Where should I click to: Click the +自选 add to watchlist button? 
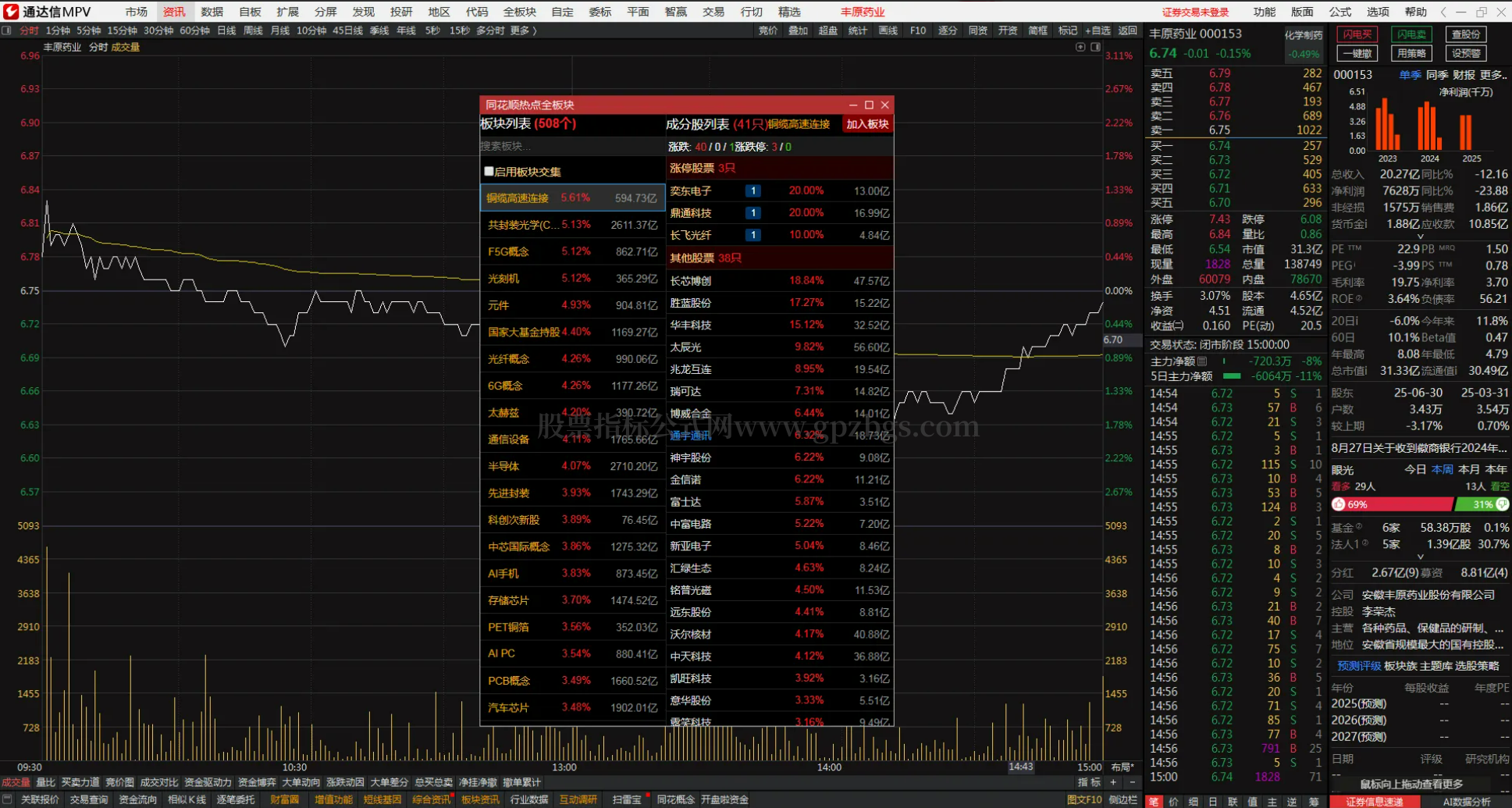coord(1098,30)
